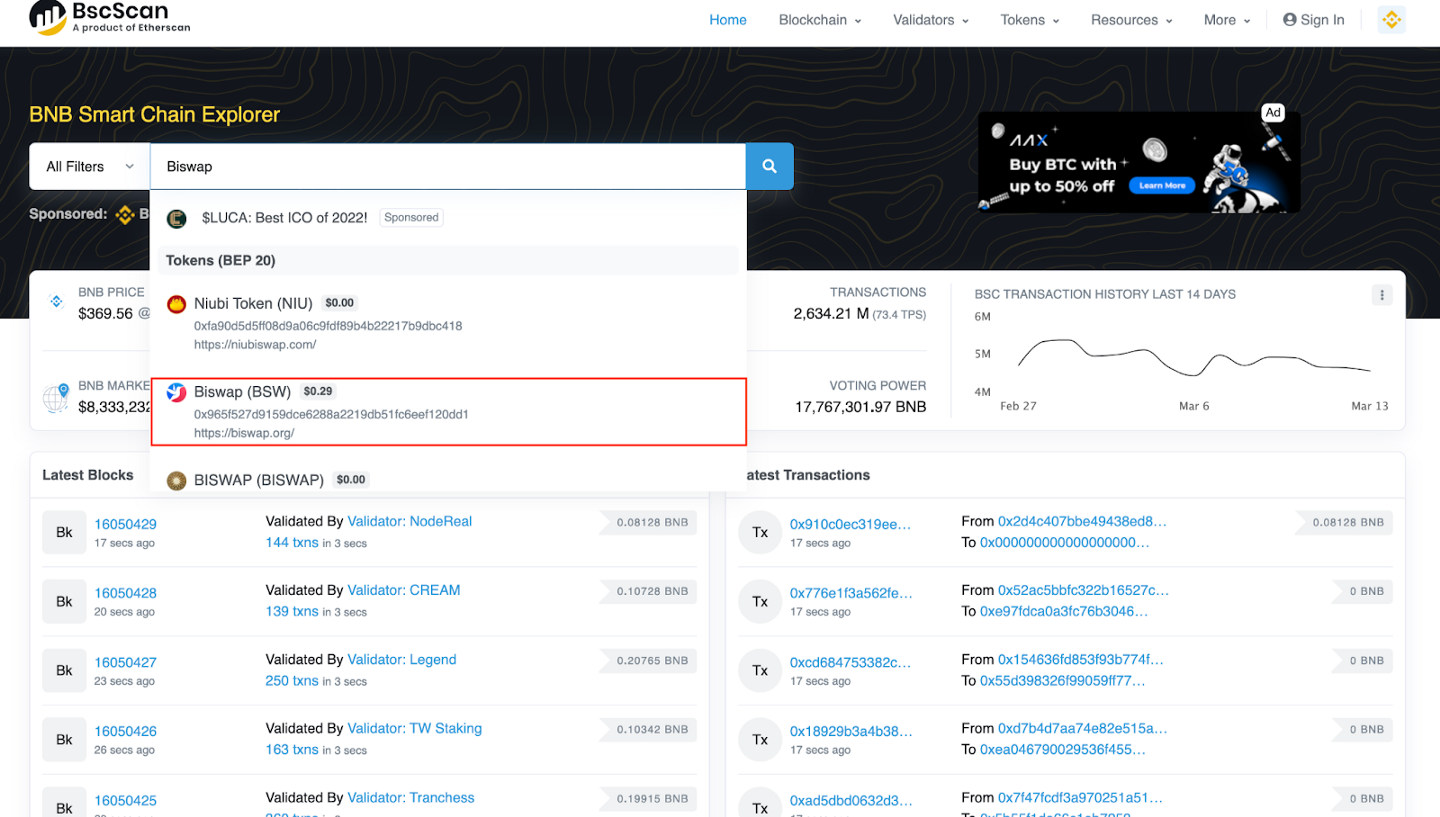
Task: Open To address 0xea046790029536f455
Action: click(1063, 749)
